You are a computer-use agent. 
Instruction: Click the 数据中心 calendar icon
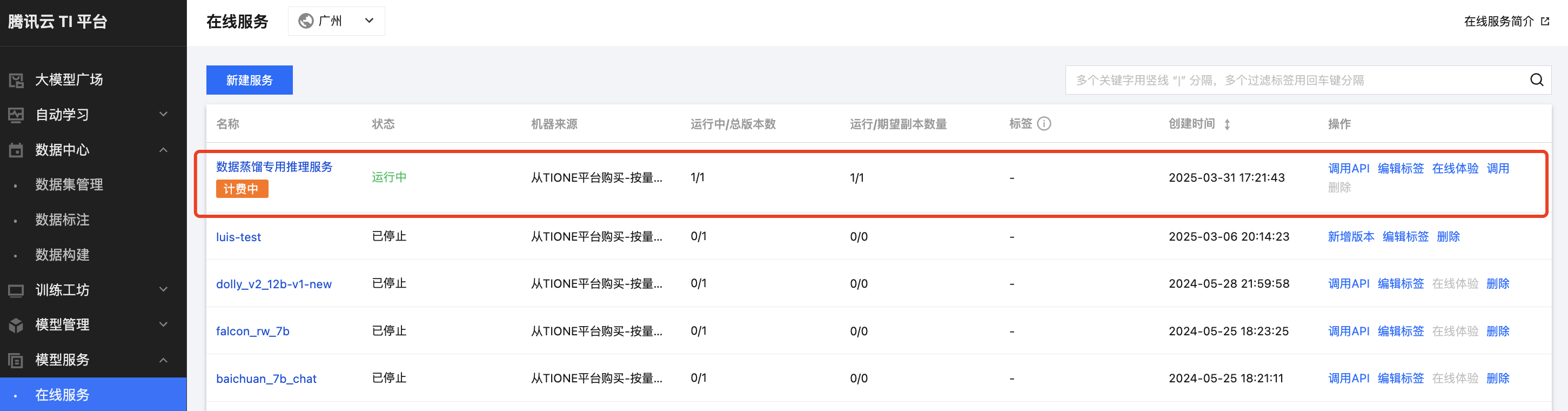[16, 150]
